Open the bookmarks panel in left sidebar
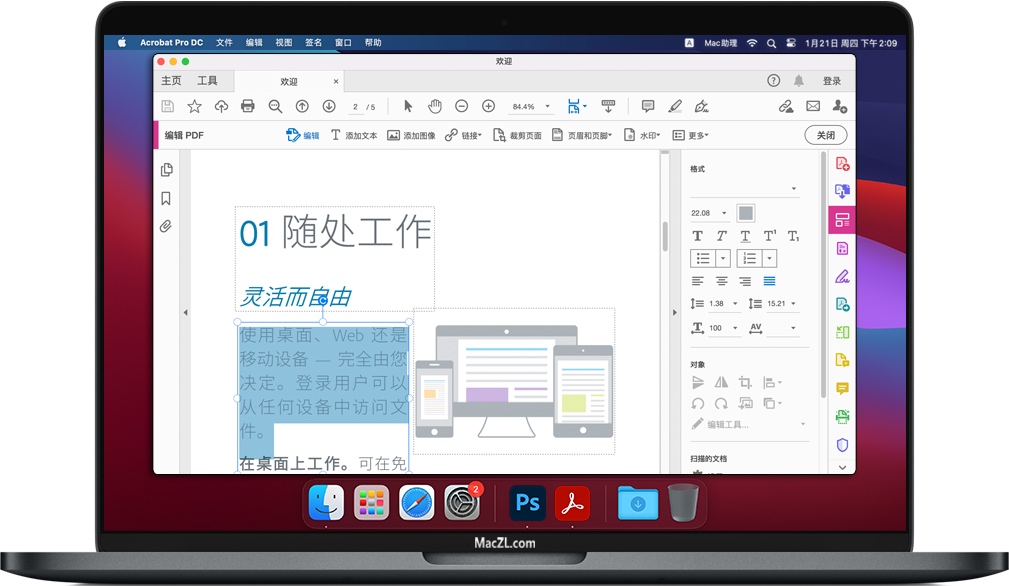Screen dimensions: 1009x586 coord(166,199)
